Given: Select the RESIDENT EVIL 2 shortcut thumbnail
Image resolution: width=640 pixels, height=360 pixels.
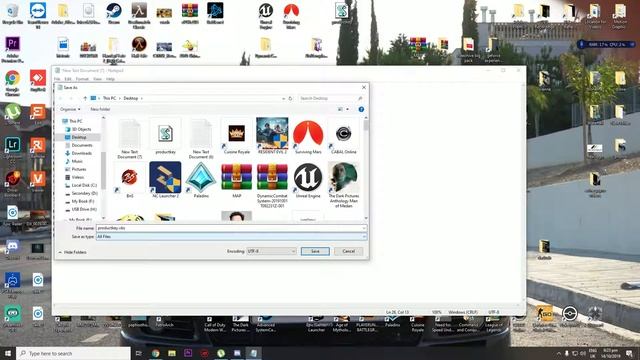Looking at the screenshot, I should point(272,136).
